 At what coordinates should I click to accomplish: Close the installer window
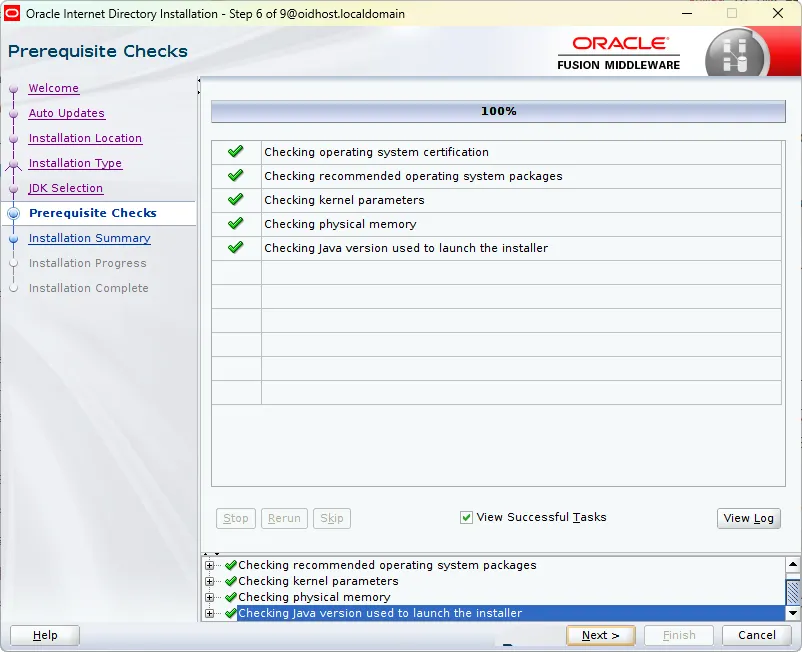point(778,13)
